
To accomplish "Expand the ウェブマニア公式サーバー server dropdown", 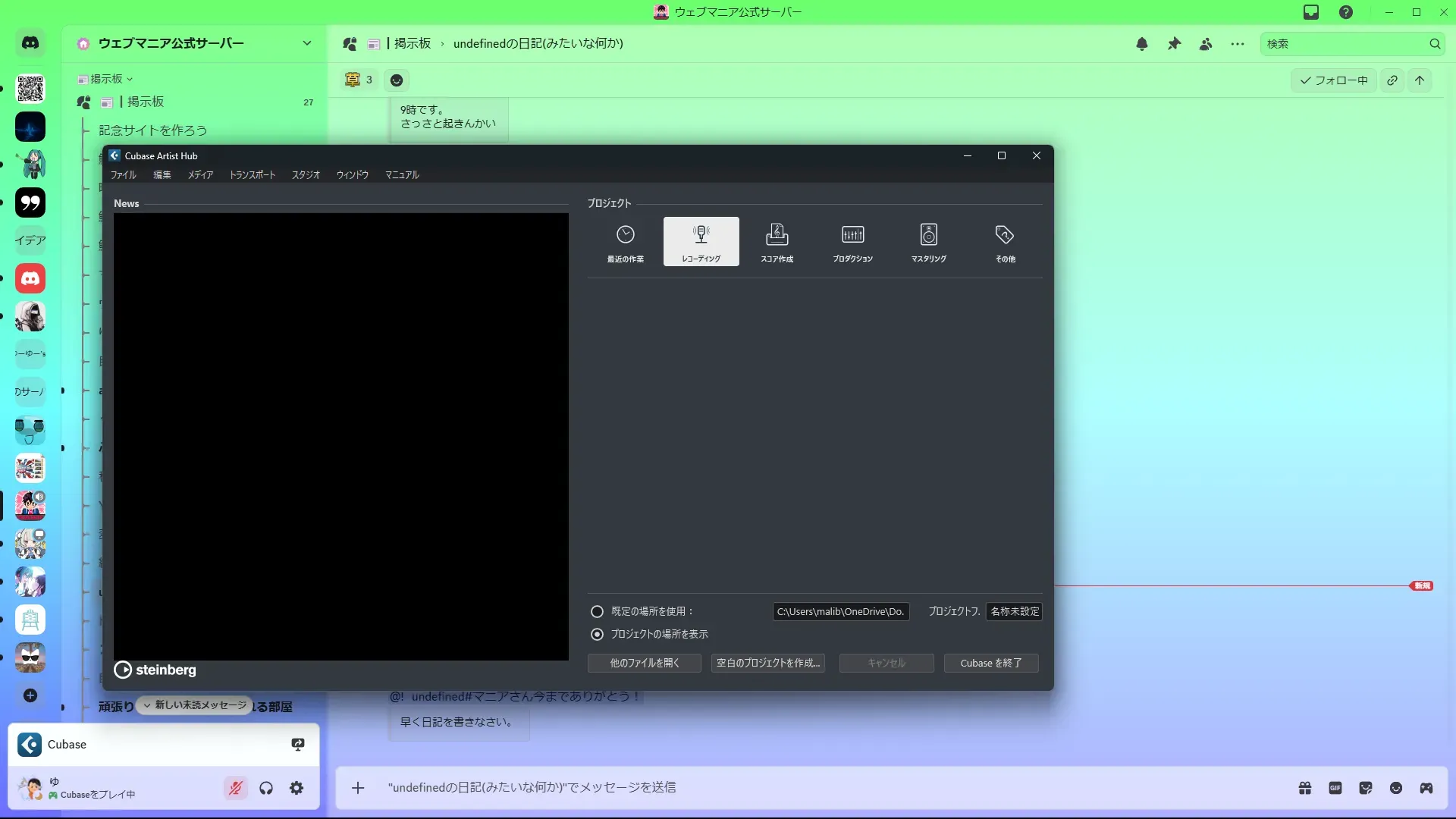I will click(306, 43).
